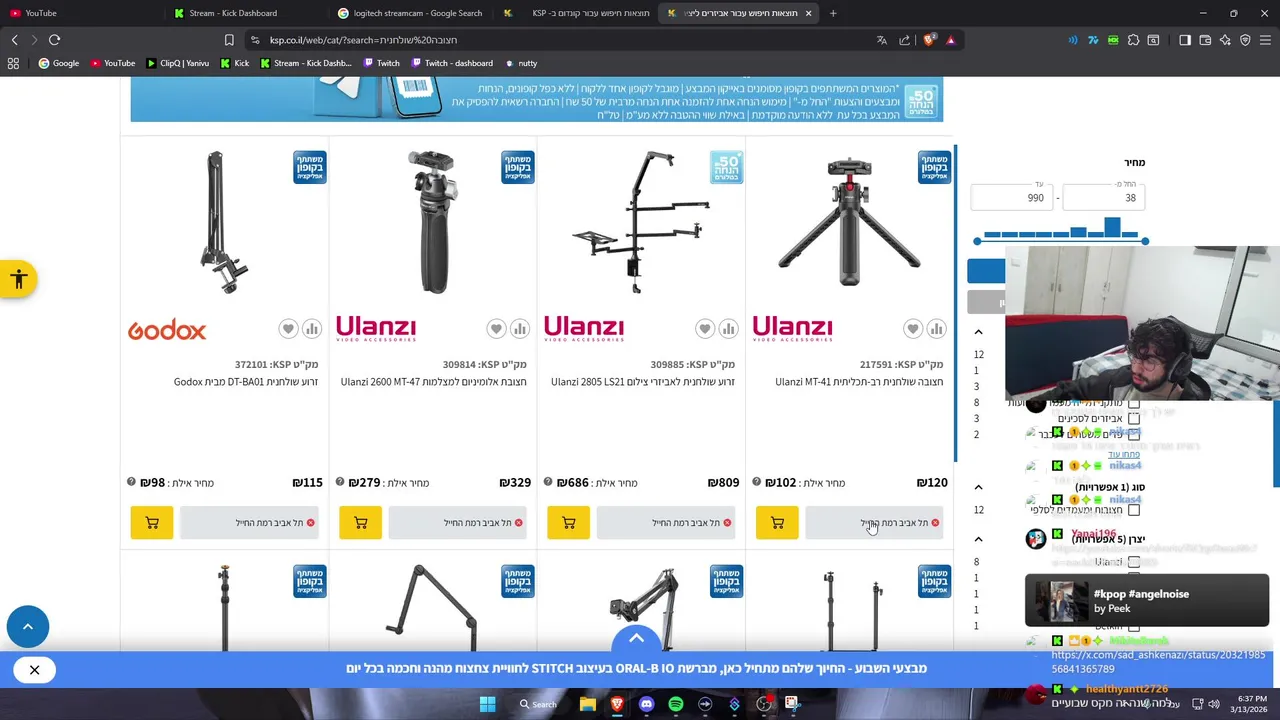Open Twitch - dashboard bookmark
Image resolution: width=1280 pixels, height=720 pixels.
point(451,63)
